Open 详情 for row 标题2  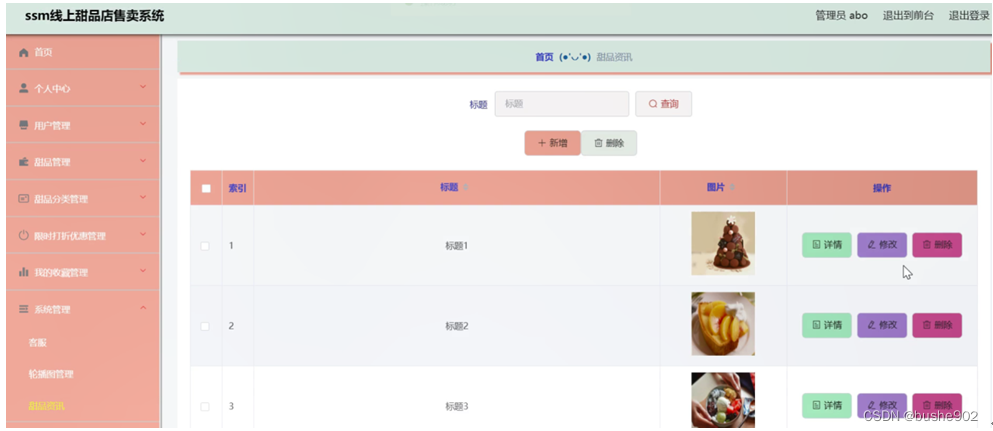pos(827,325)
